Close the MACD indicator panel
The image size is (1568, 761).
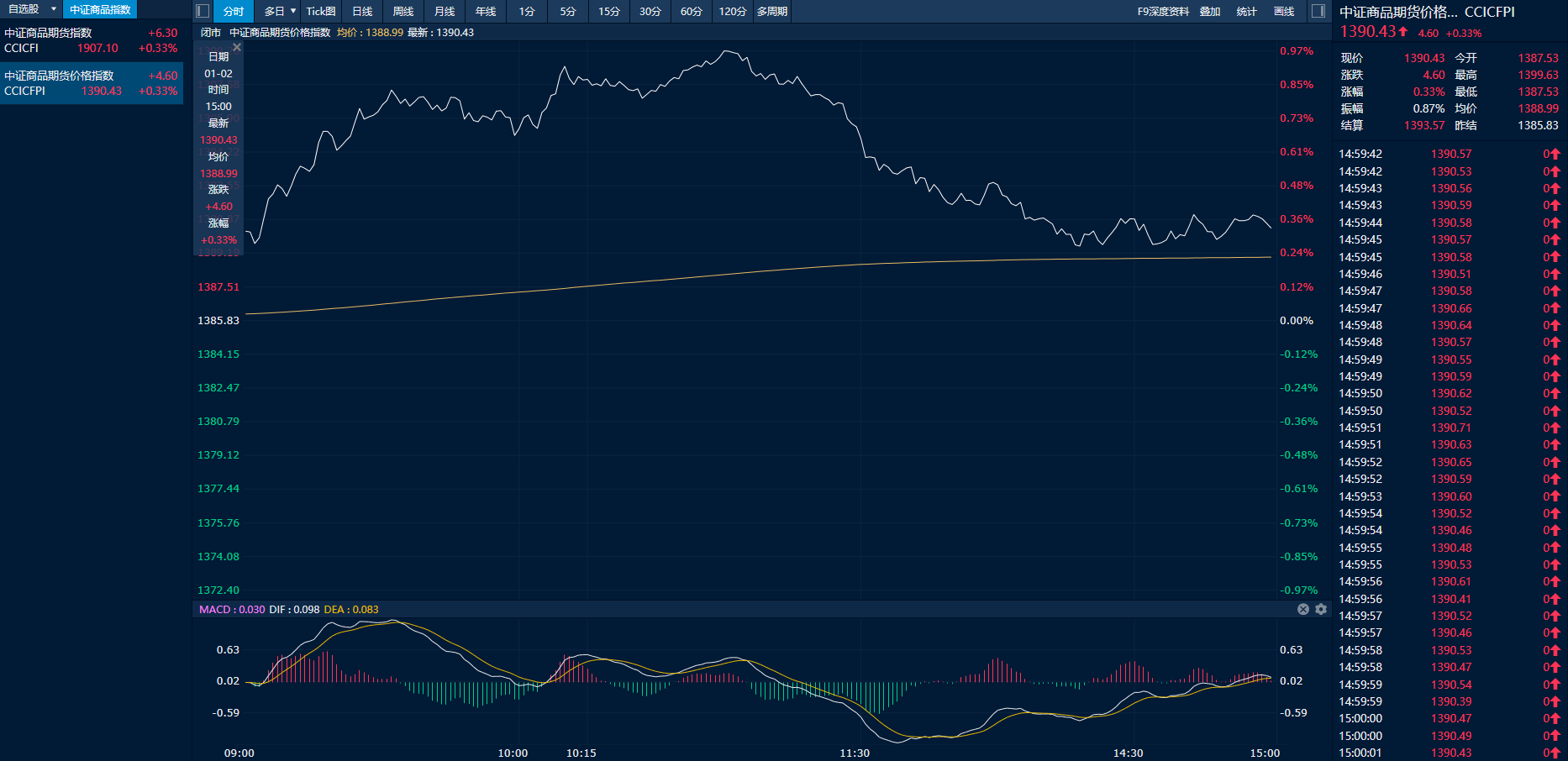pyautogui.click(x=1303, y=609)
